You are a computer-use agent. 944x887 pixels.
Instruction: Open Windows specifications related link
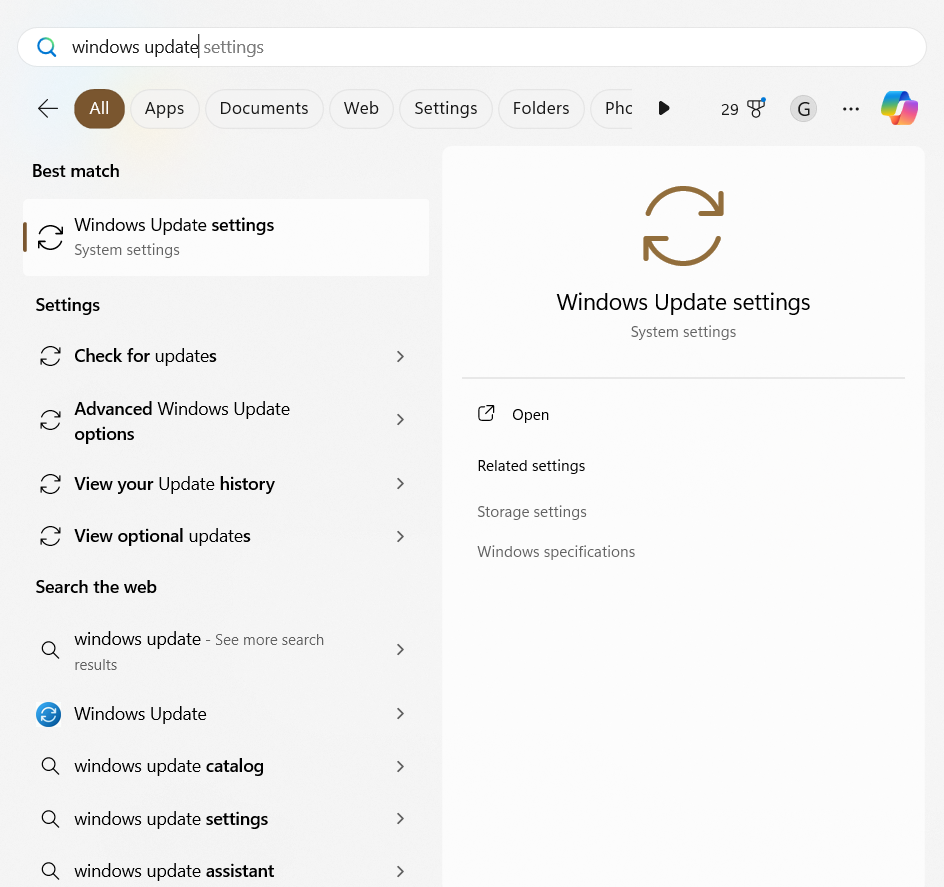(x=556, y=552)
